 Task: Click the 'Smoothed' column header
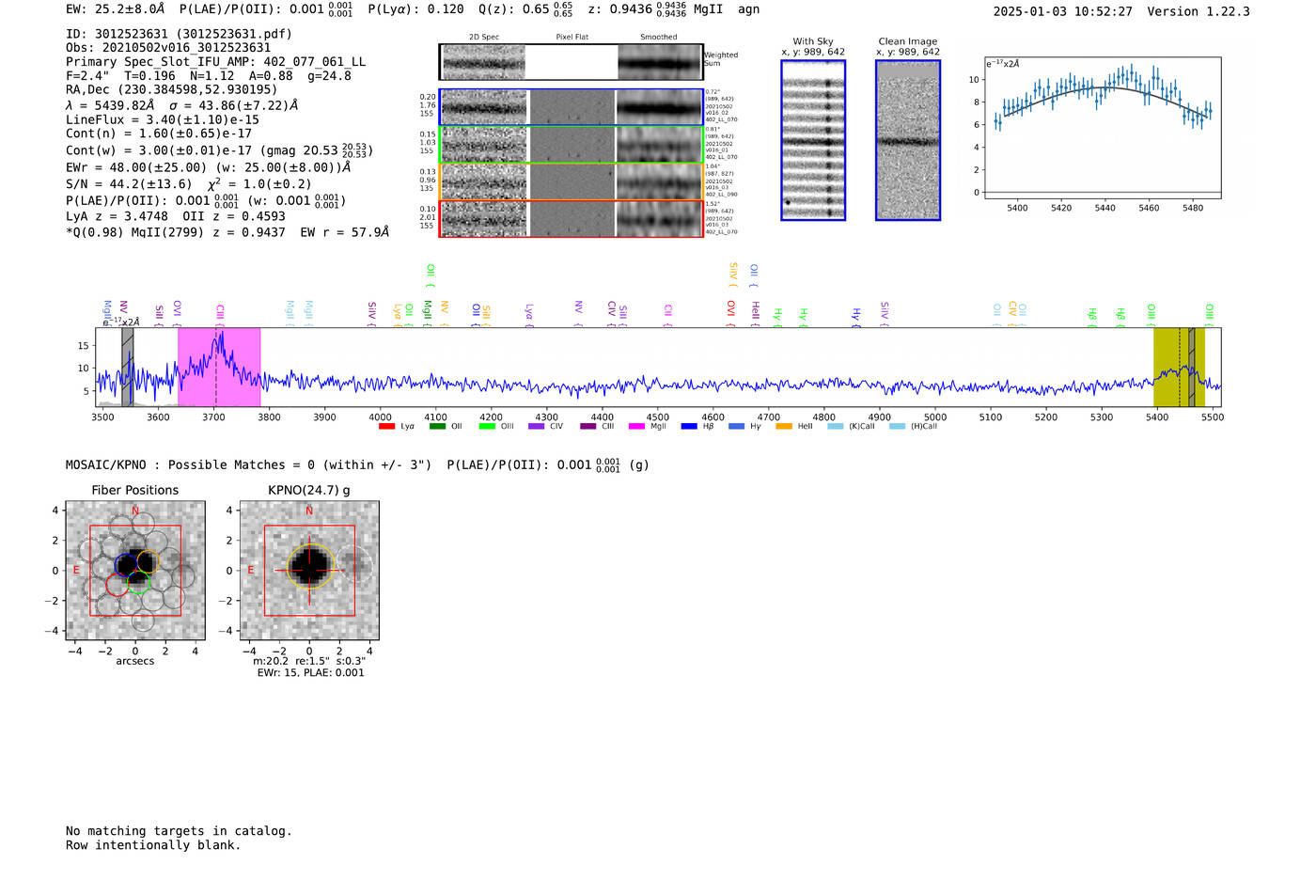[659, 37]
